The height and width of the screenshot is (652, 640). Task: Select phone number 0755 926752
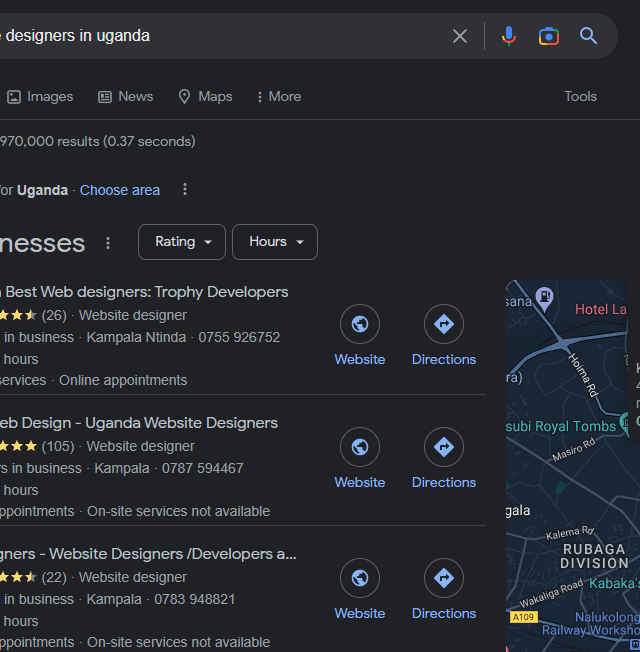[239, 337]
